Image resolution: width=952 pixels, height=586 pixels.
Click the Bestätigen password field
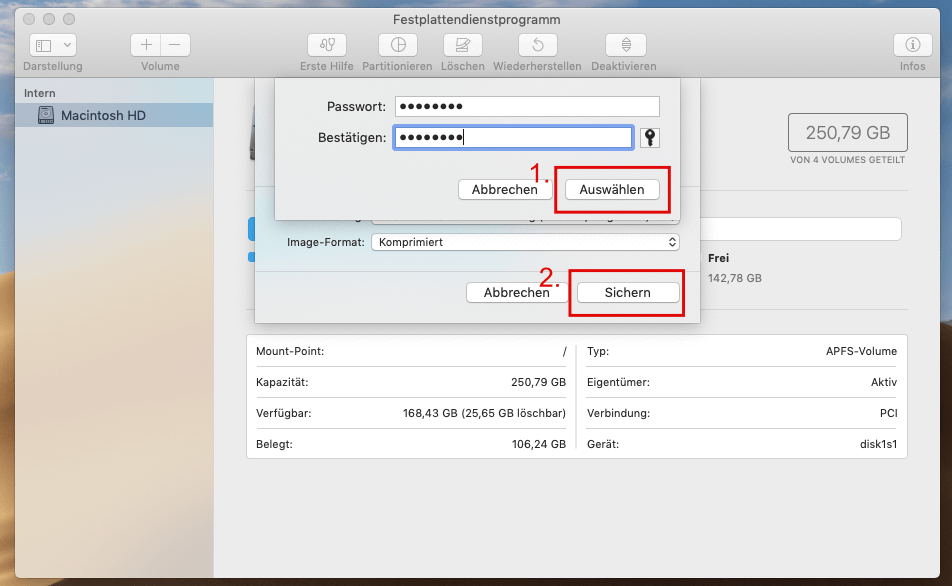(513, 138)
